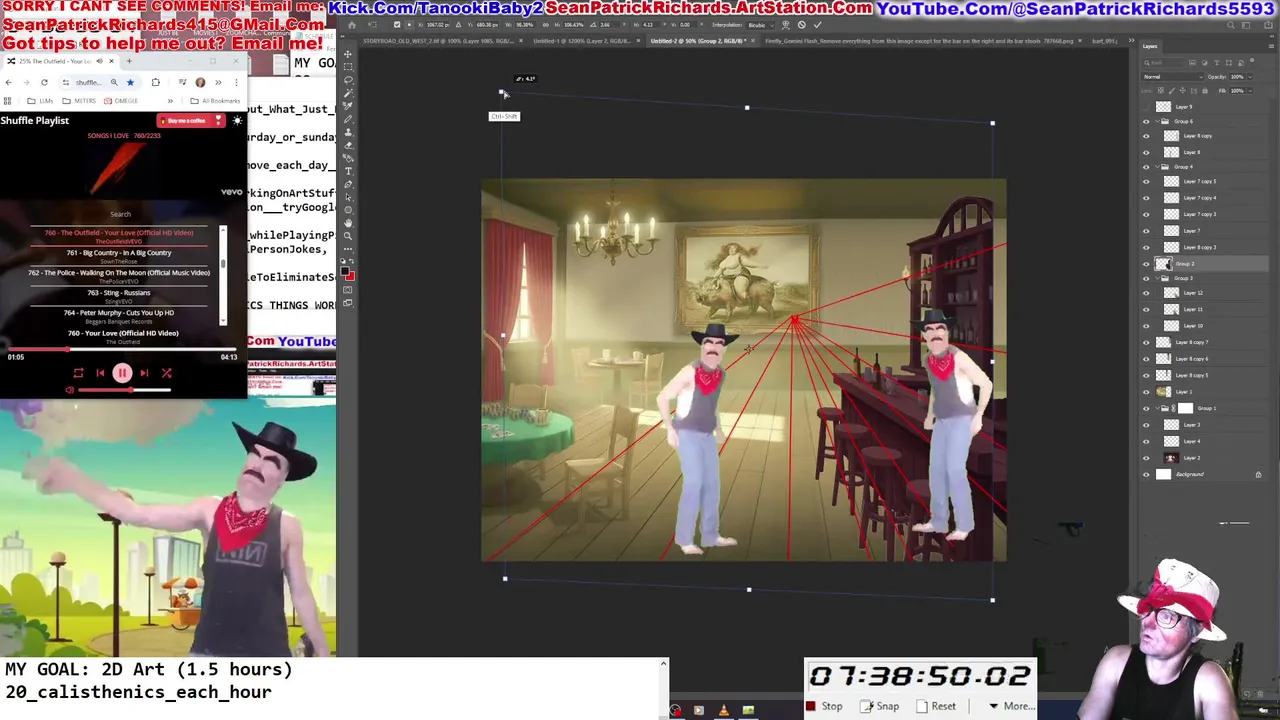Toggle shuffle in the music player
1280x720 pixels.
[166, 373]
